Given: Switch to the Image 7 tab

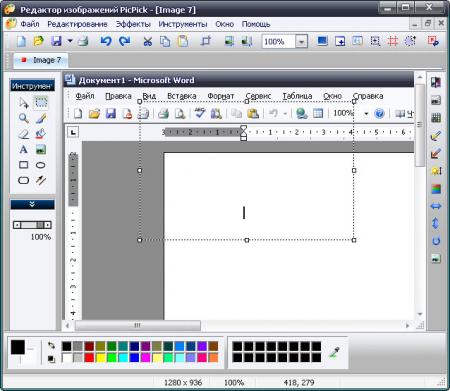Looking at the screenshot, I should (x=41, y=60).
